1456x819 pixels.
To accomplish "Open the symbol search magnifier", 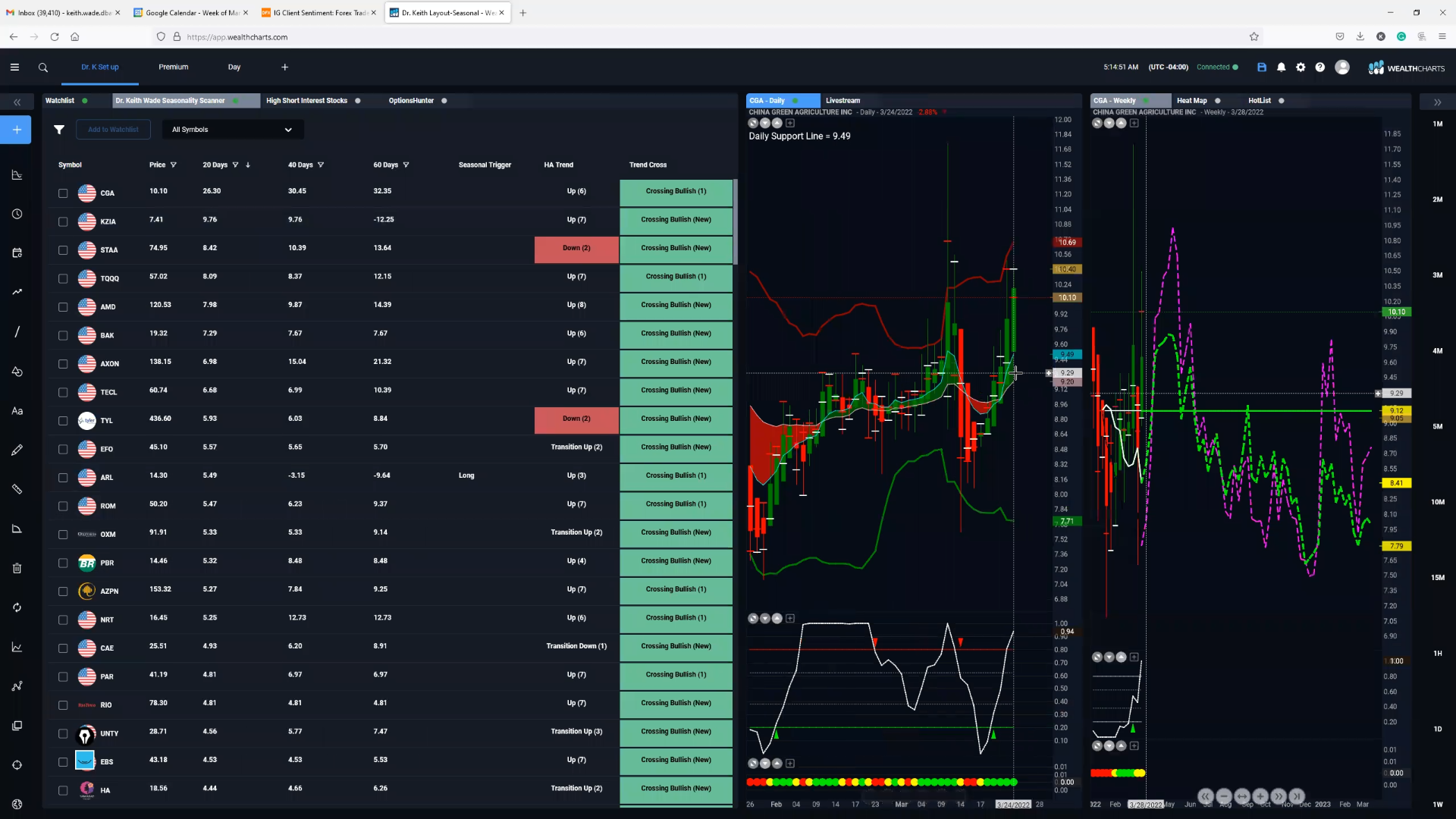I will click(x=43, y=67).
